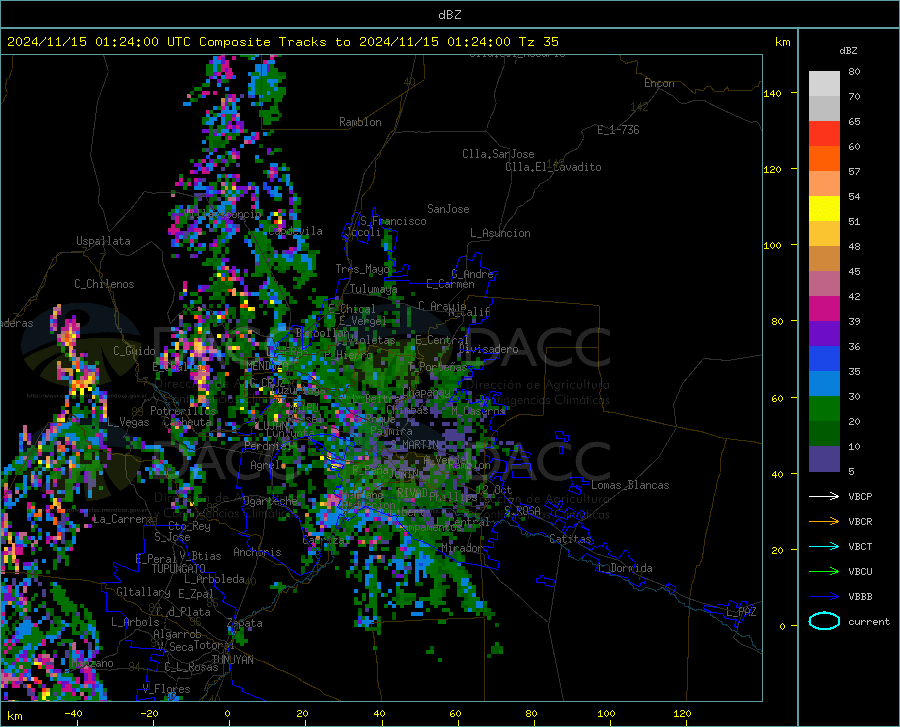
Task: Click the orange-red 60 dBZ color swatch
Action: pyautogui.click(x=824, y=158)
